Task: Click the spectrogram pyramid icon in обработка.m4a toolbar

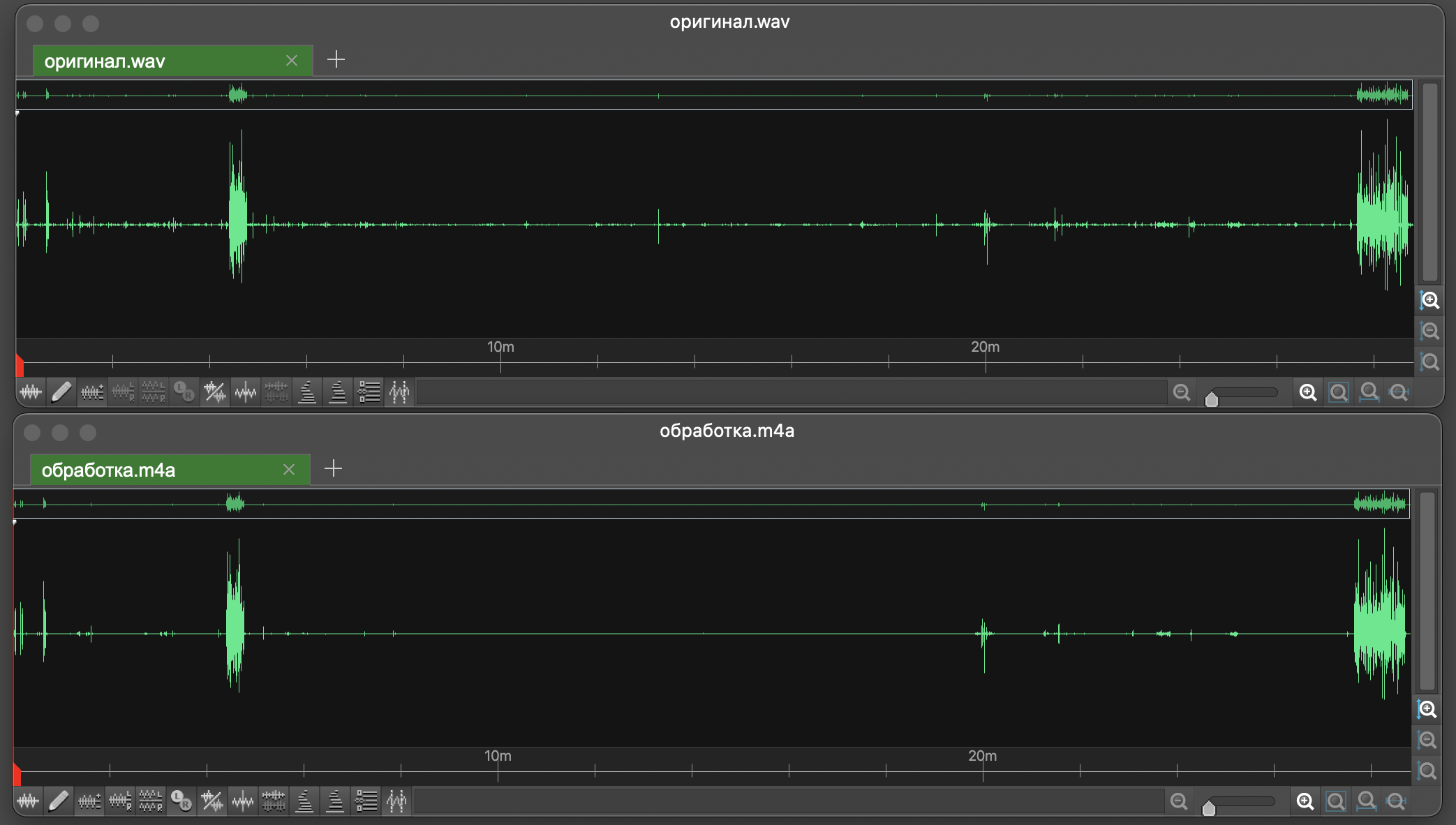Action: (304, 801)
